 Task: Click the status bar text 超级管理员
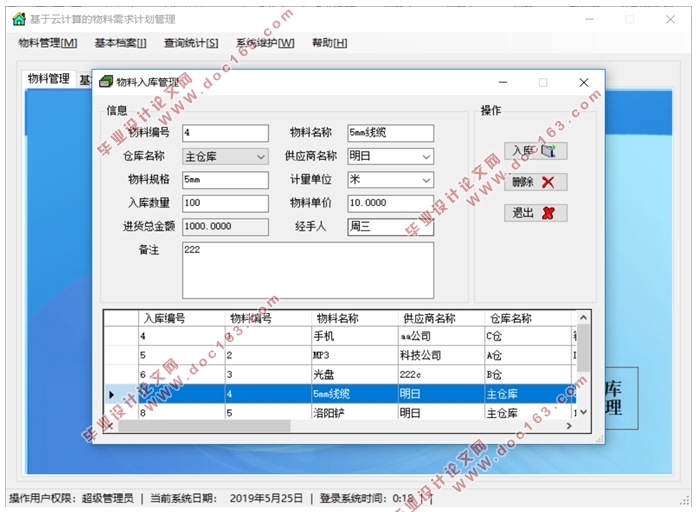tap(108, 498)
